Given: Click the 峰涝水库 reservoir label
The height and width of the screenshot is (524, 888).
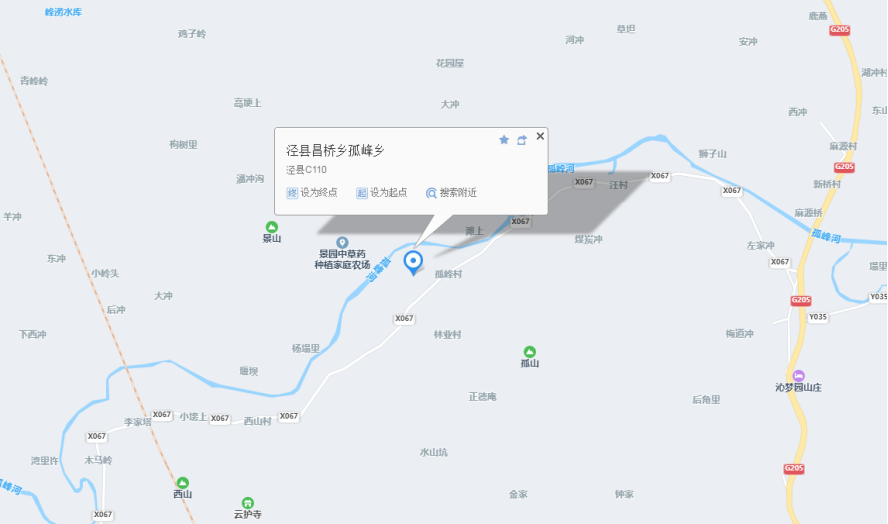Looking at the screenshot, I should 63,12.
